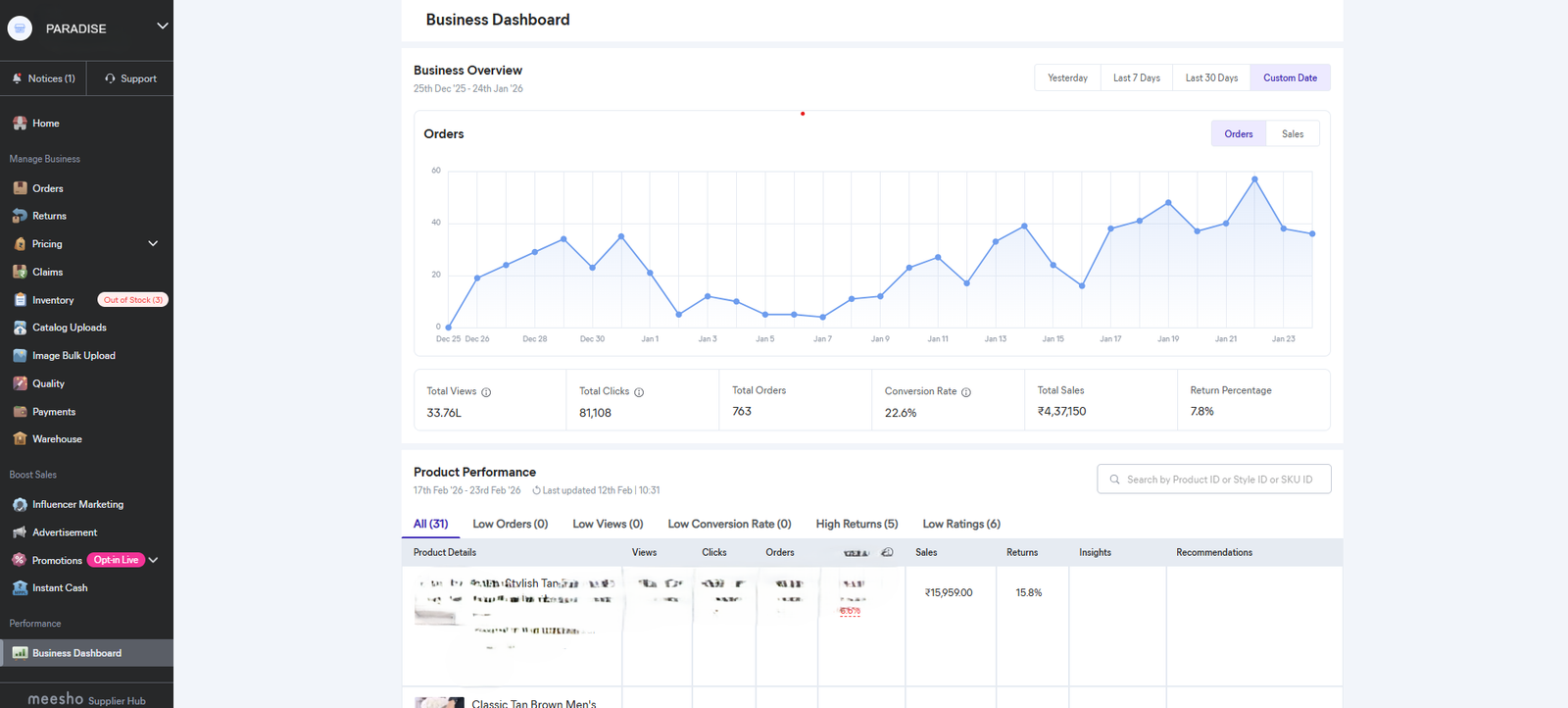The image size is (1568, 708).
Task: Click the PARADISE store avatar icon
Action: (x=20, y=28)
